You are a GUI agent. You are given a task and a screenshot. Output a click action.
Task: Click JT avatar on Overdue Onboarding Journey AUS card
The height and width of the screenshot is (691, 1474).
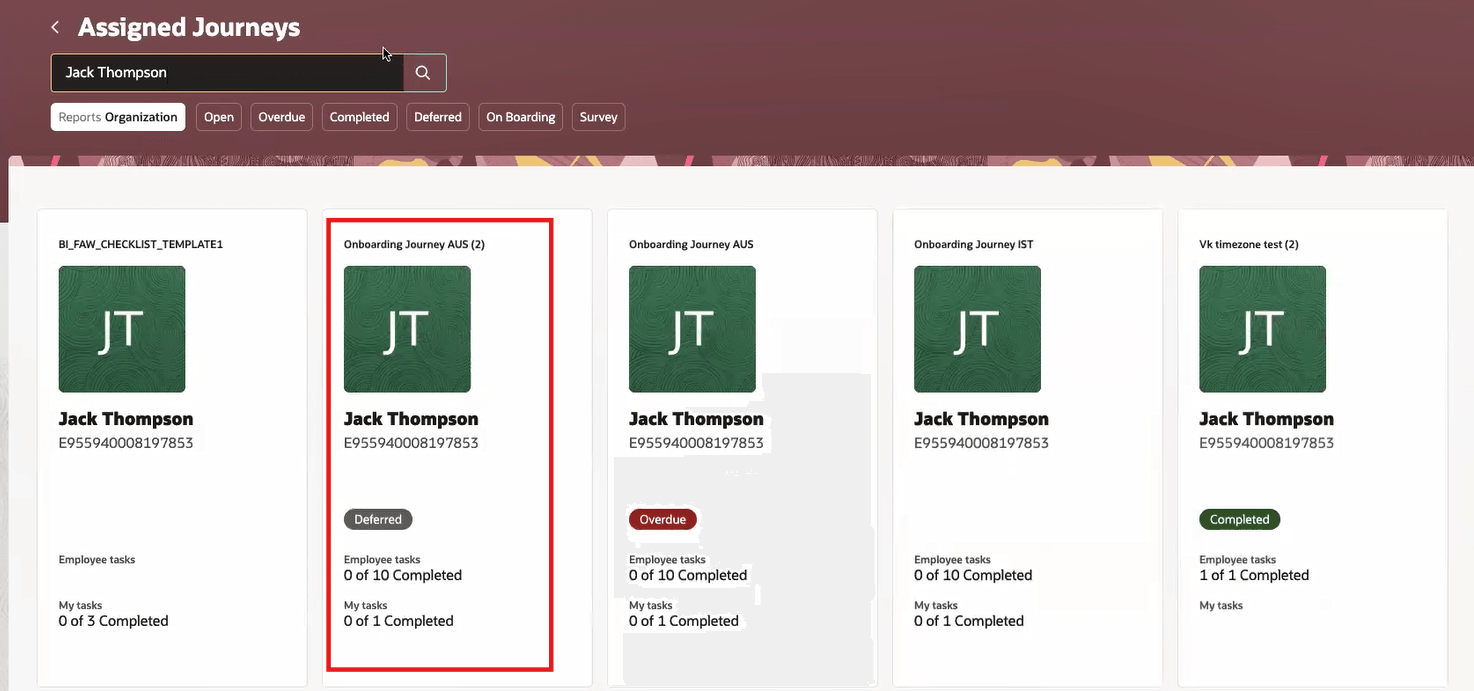tap(692, 329)
